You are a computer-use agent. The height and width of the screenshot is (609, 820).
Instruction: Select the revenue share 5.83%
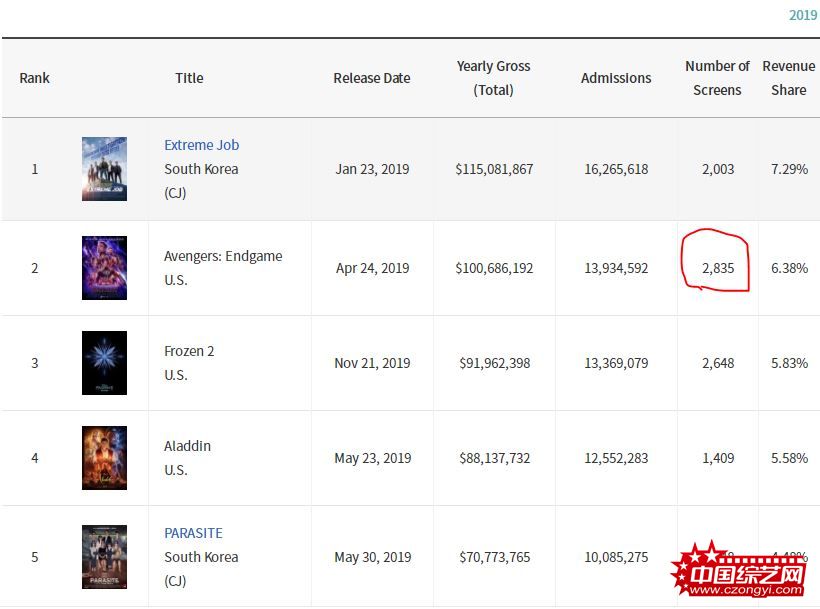pyautogui.click(x=789, y=363)
